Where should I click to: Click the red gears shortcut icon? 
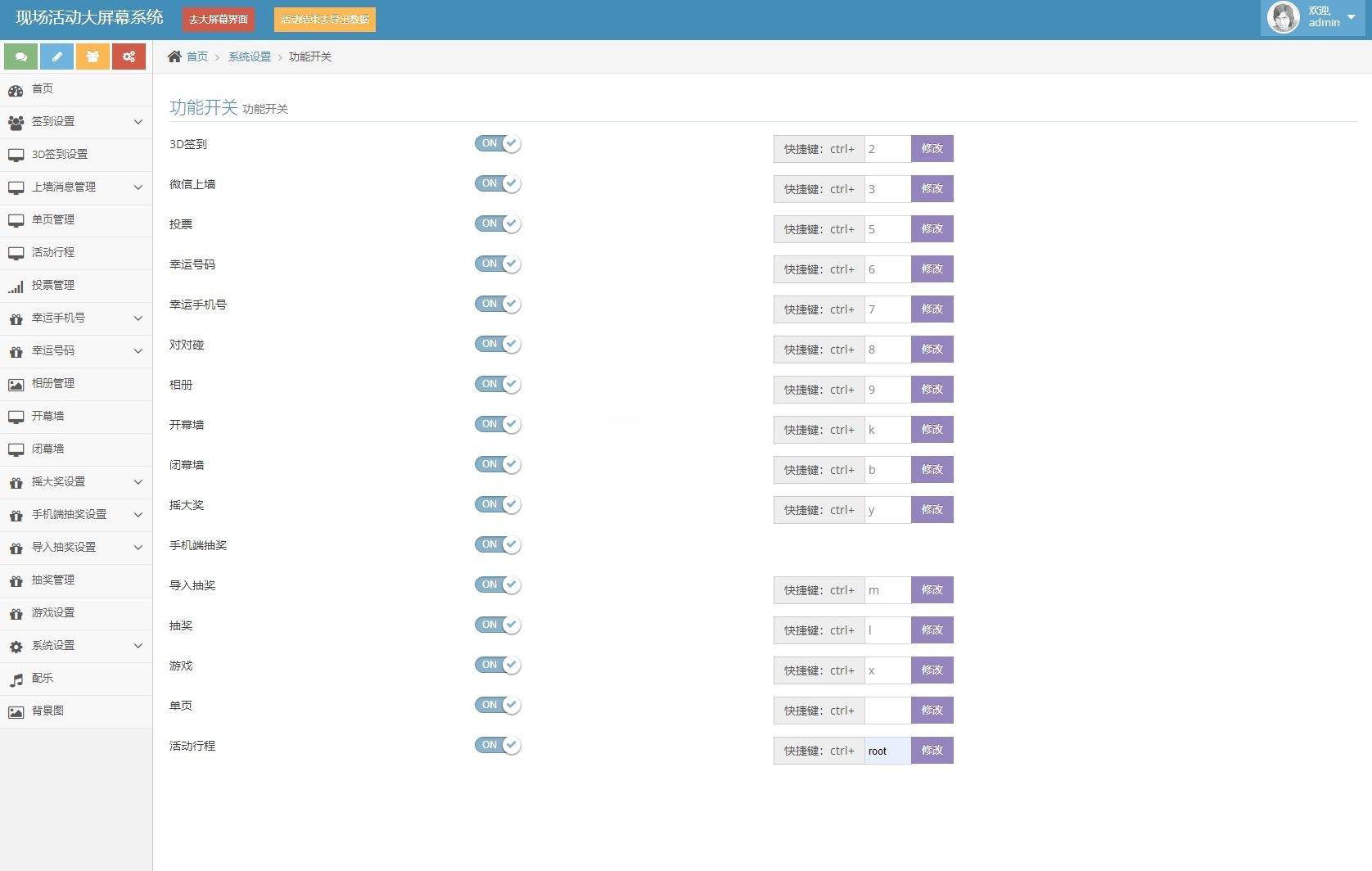[x=129, y=56]
